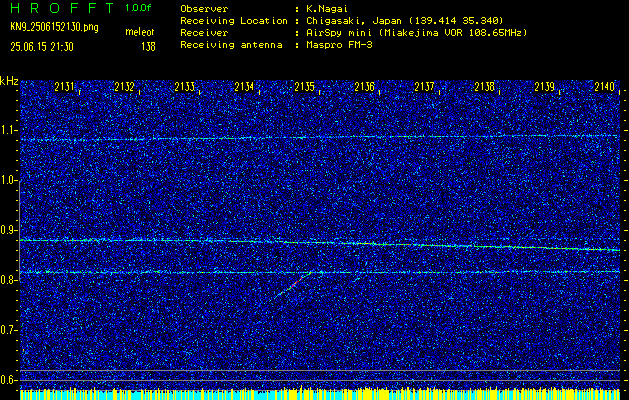Click the 2134 time marker

(244, 87)
